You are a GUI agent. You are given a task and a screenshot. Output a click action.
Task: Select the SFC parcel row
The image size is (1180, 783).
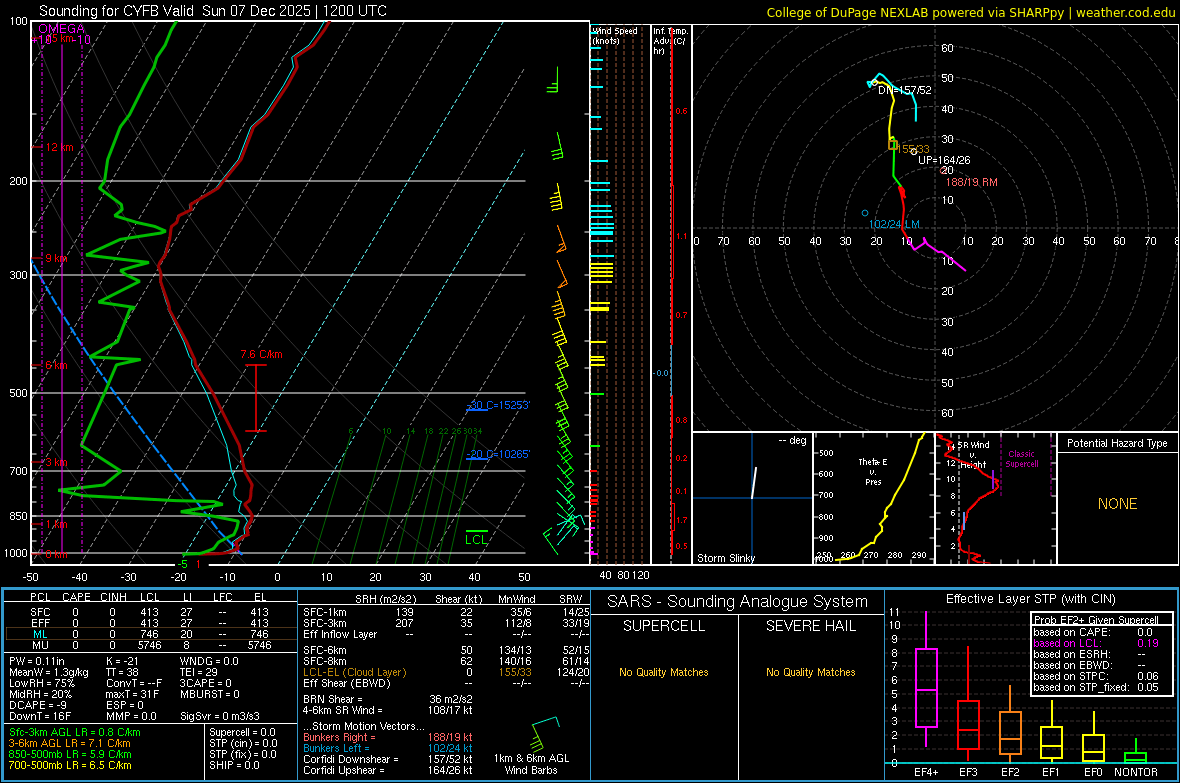click(150, 612)
